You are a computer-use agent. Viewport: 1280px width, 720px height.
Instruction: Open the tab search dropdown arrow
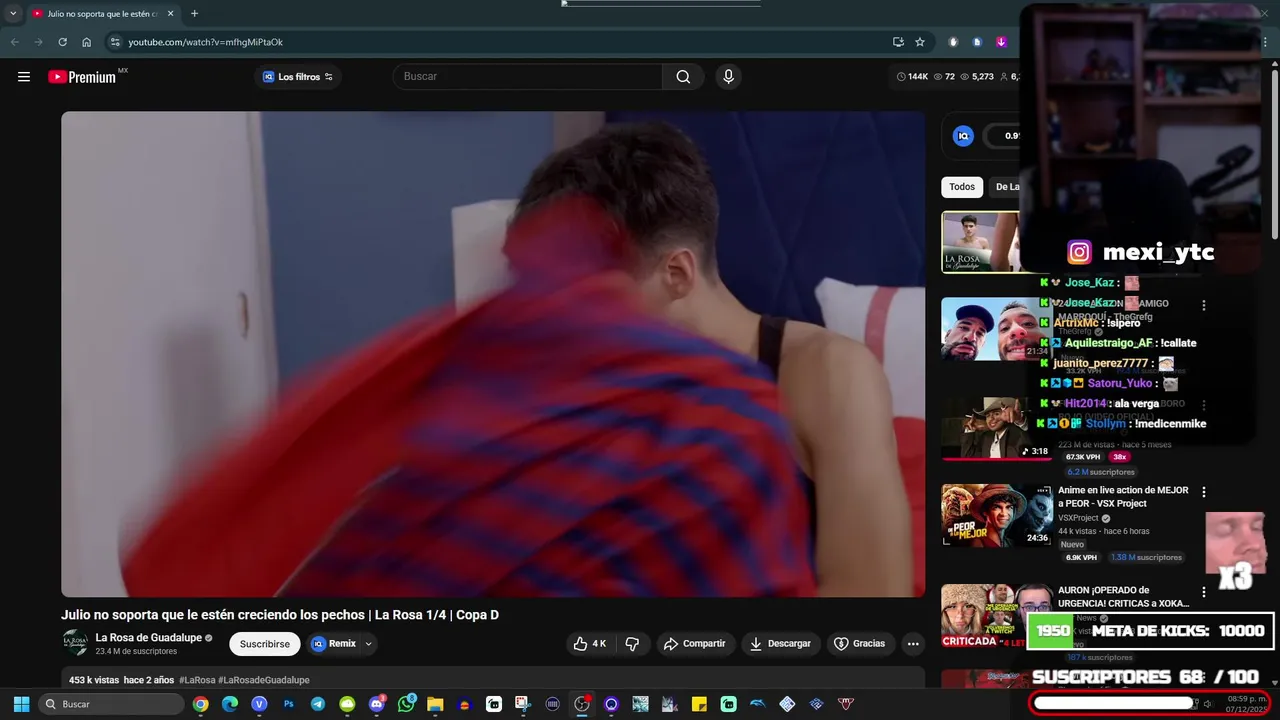coord(13,14)
